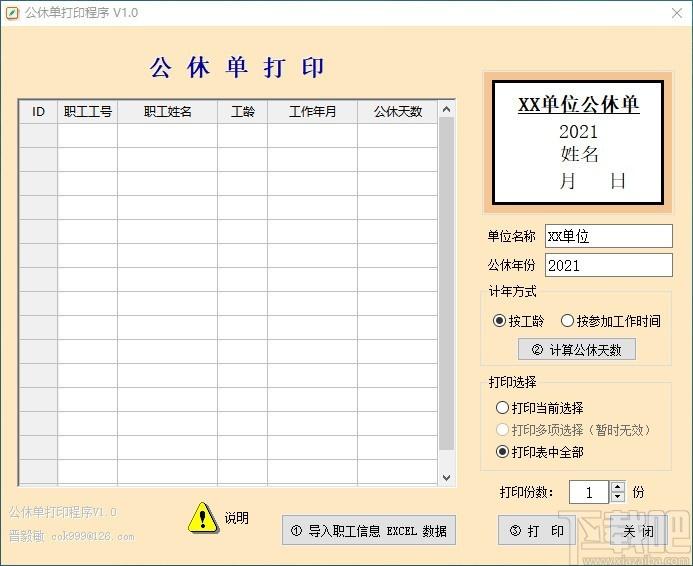
Task: Click the 职工工号 column header
Action: coord(88,111)
